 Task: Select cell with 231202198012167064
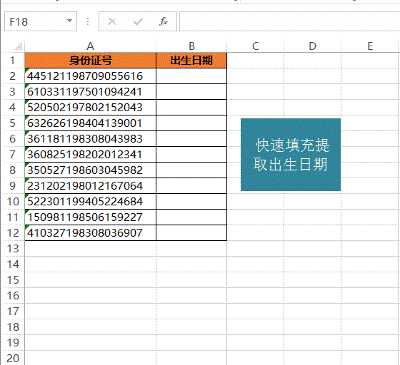coord(90,186)
